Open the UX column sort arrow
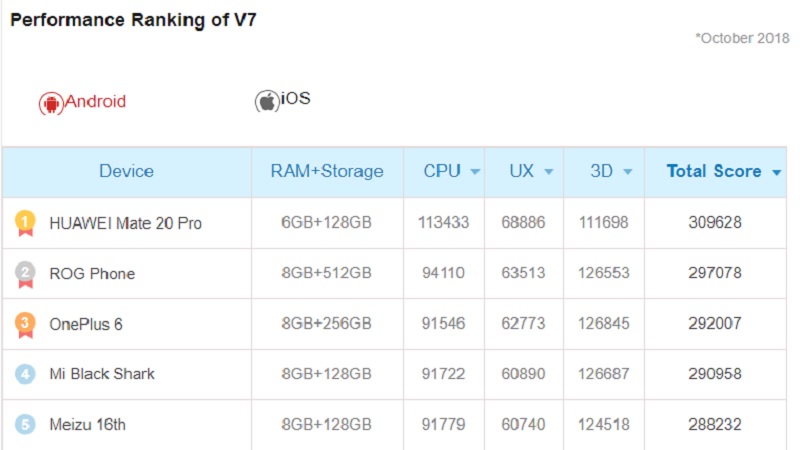 pyautogui.click(x=548, y=172)
